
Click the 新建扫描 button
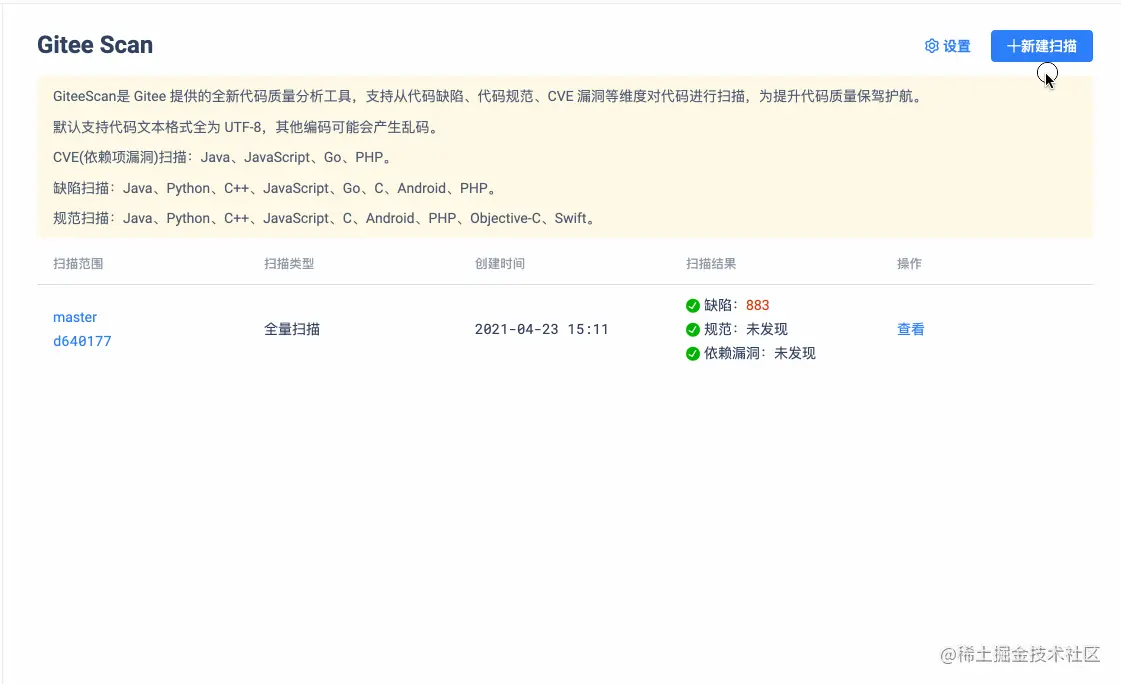(1041, 46)
